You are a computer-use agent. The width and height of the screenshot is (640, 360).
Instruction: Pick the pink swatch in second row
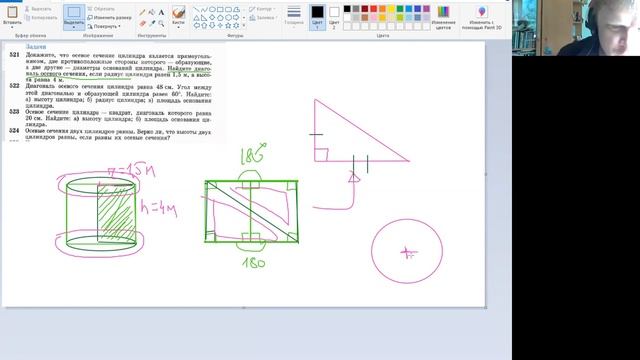(x=373, y=18)
